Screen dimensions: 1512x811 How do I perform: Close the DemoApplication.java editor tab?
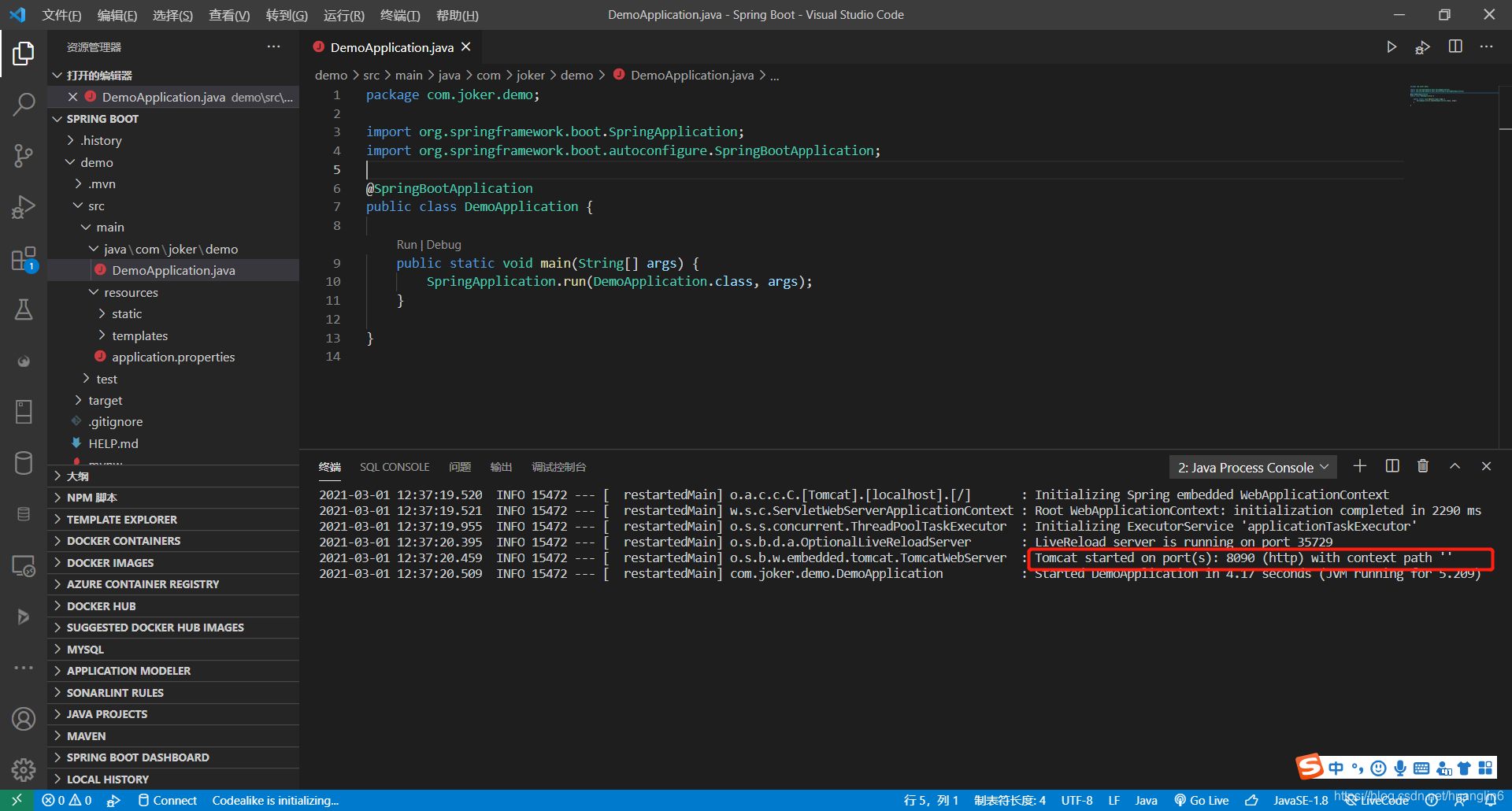pyautogui.click(x=466, y=47)
